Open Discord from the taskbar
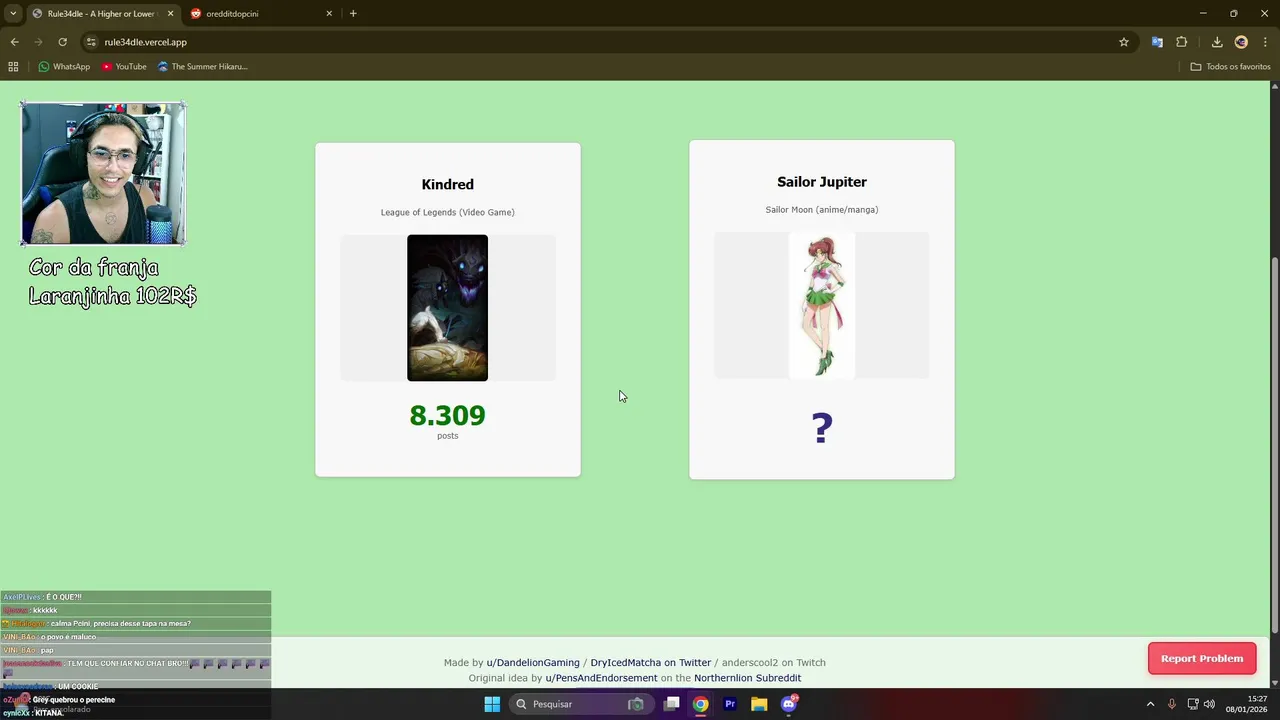The width and height of the screenshot is (1280, 720). [789, 704]
